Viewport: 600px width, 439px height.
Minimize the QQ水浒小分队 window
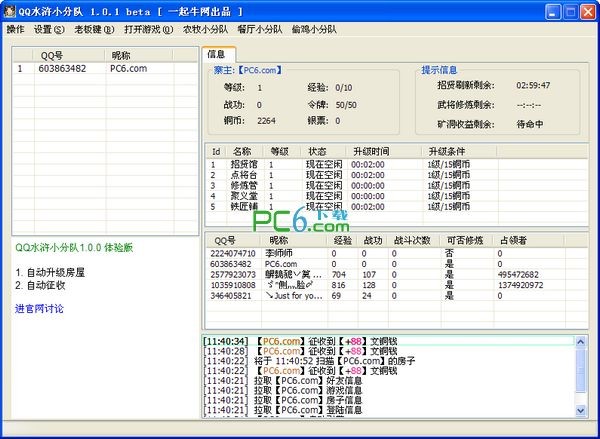coord(553,12)
